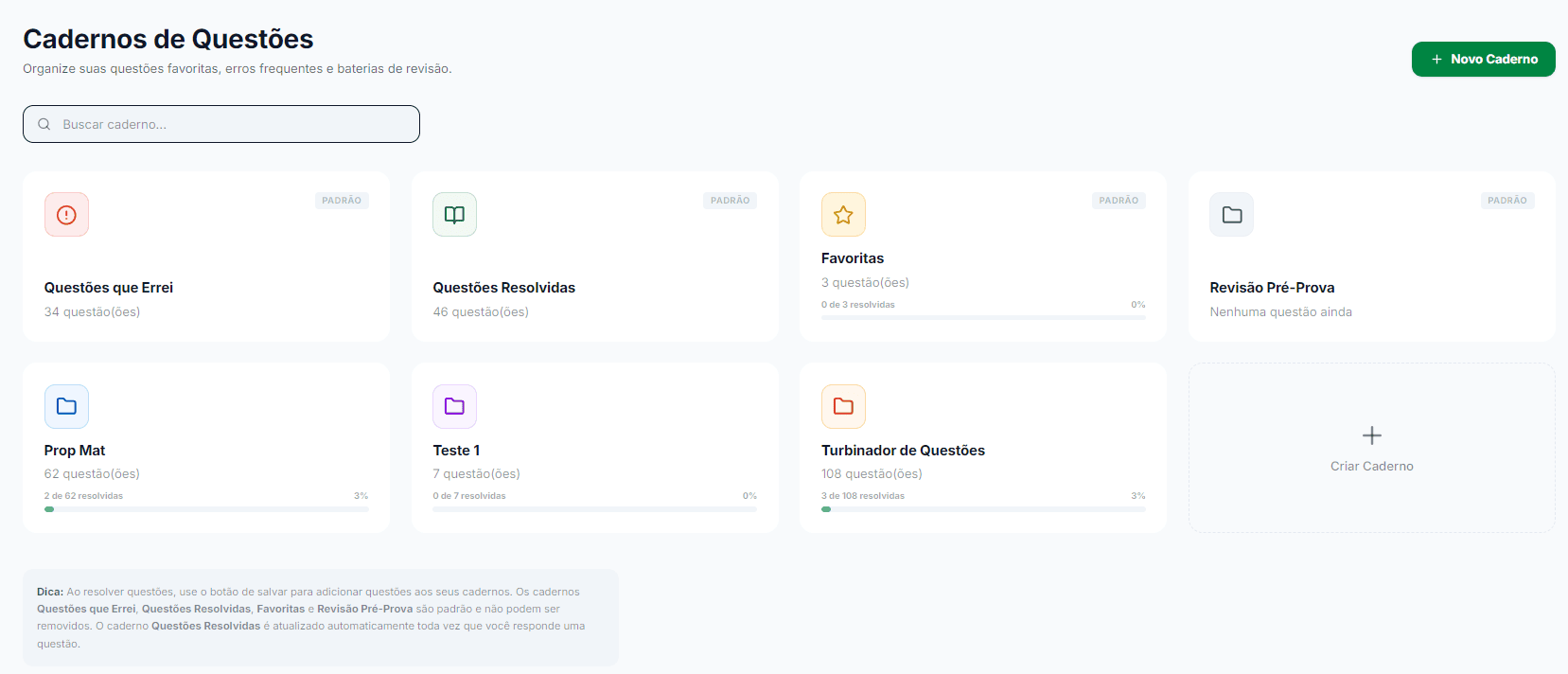Click PADRÃO badge on Questões que Errei
Viewport: 1568px width, 674px height.
[x=342, y=201]
